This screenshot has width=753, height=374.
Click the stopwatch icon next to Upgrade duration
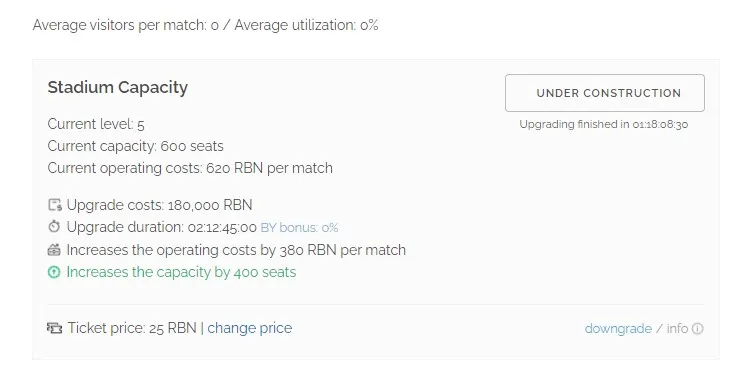(x=54, y=227)
